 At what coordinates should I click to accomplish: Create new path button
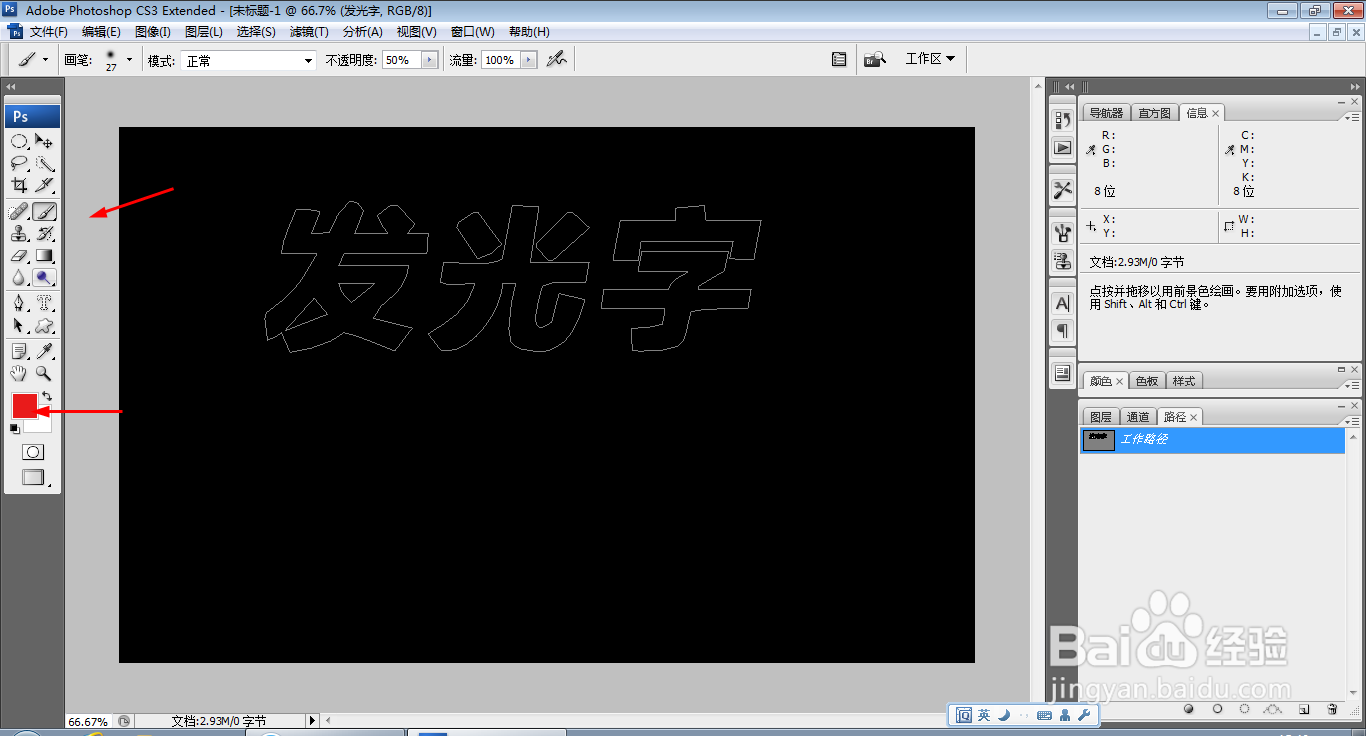(x=1304, y=709)
